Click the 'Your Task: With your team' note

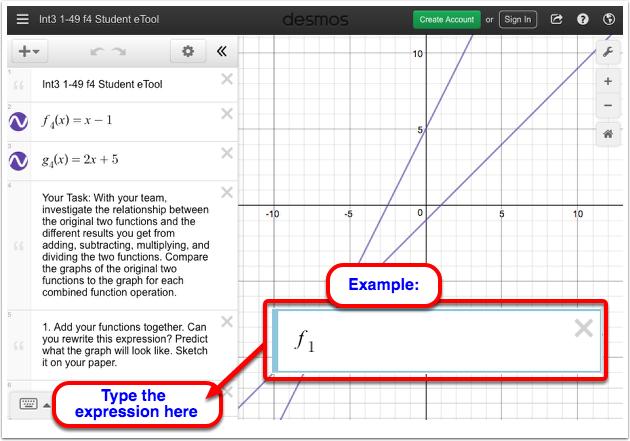(x=125, y=245)
